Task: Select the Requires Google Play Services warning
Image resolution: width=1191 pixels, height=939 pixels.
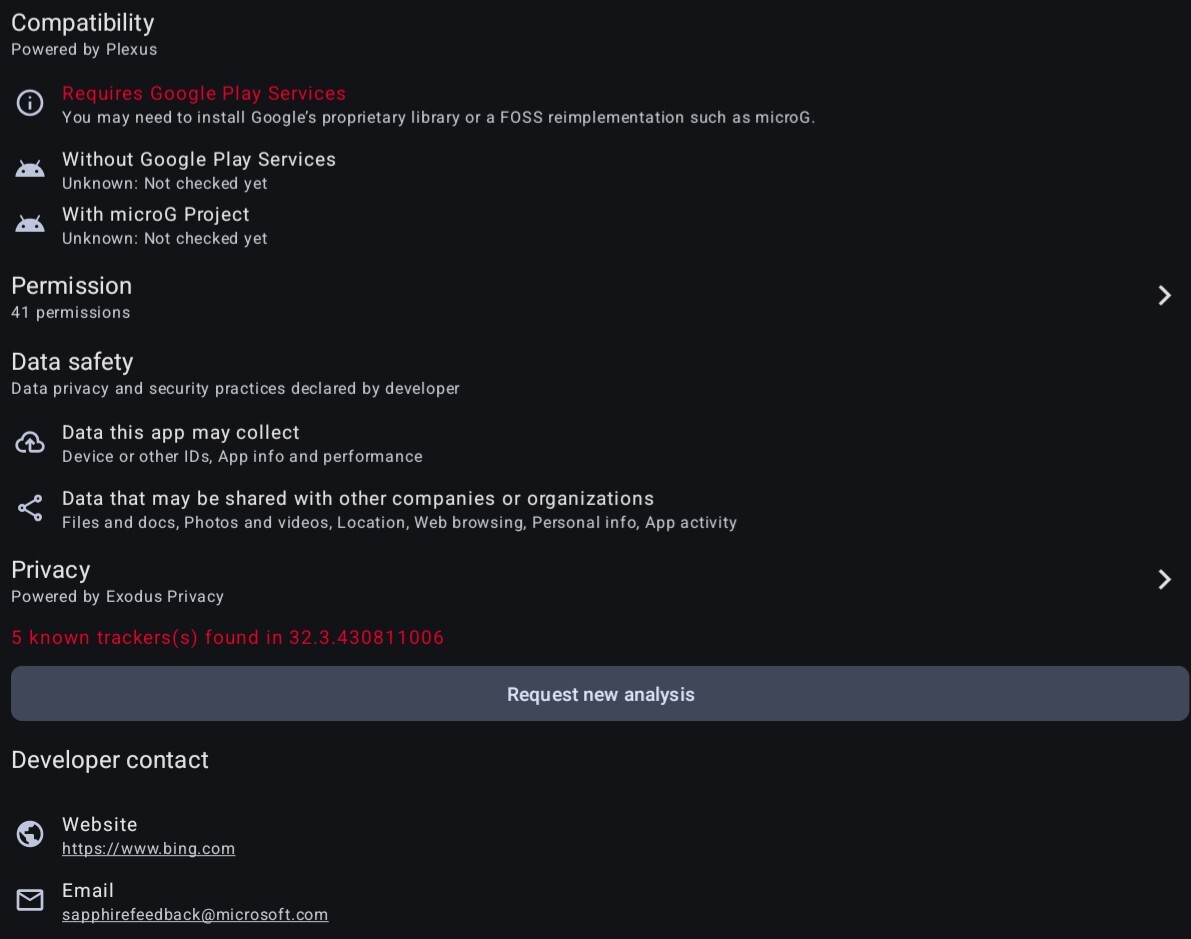Action: pos(204,94)
